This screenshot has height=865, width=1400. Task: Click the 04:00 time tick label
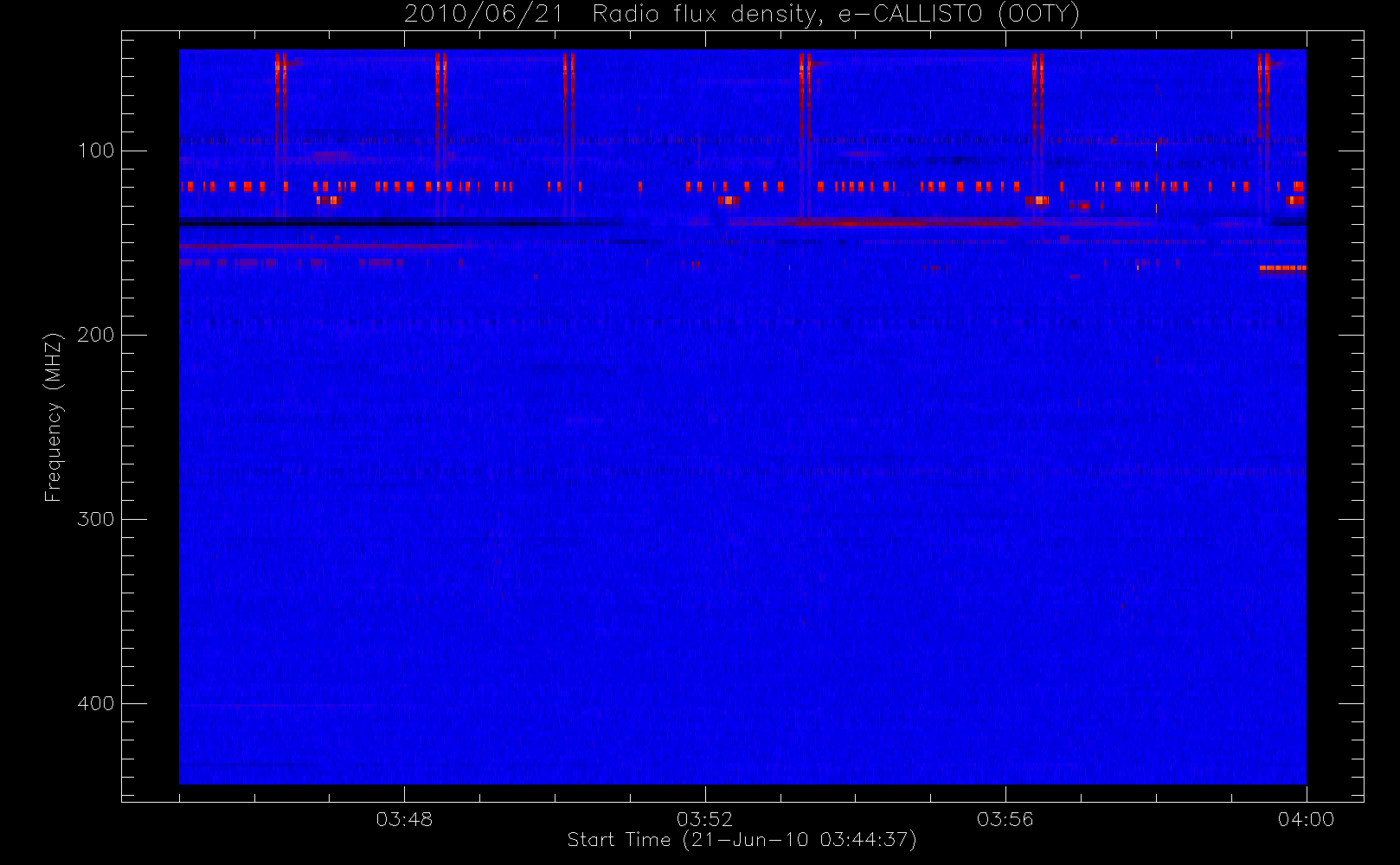tap(1306, 819)
